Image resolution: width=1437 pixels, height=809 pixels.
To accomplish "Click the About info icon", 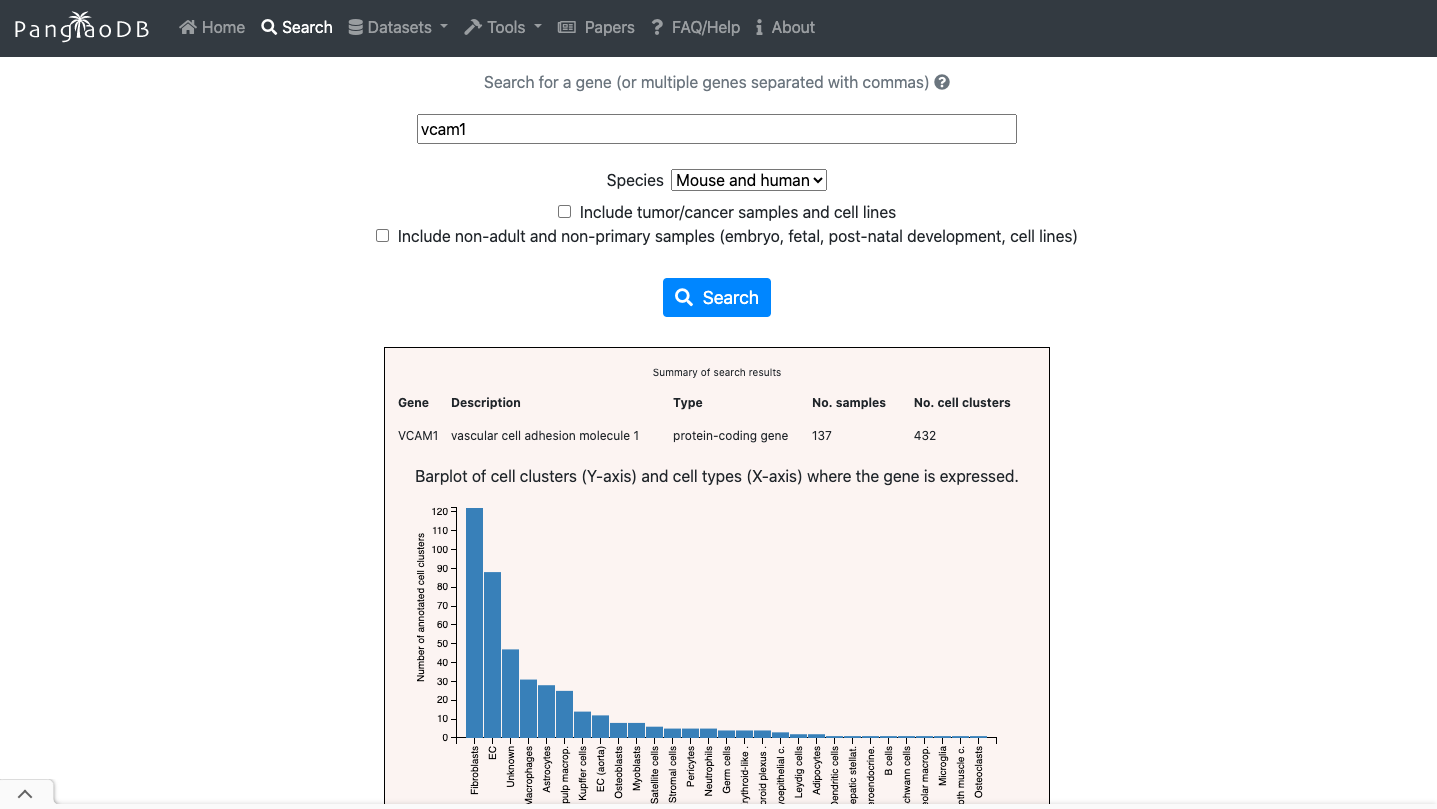I will point(760,27).
